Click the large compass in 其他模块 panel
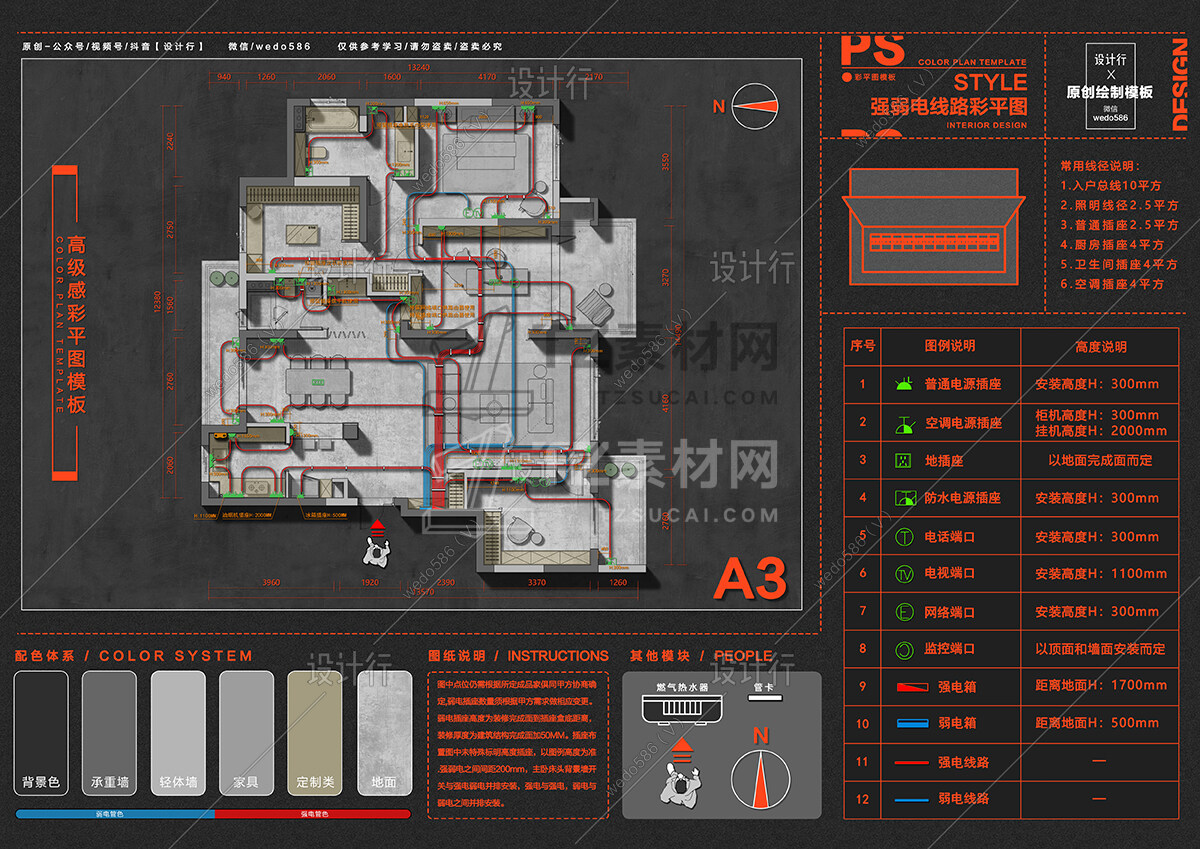The width and height of the screenshot is (1200, 849). [x=761, y=779]
